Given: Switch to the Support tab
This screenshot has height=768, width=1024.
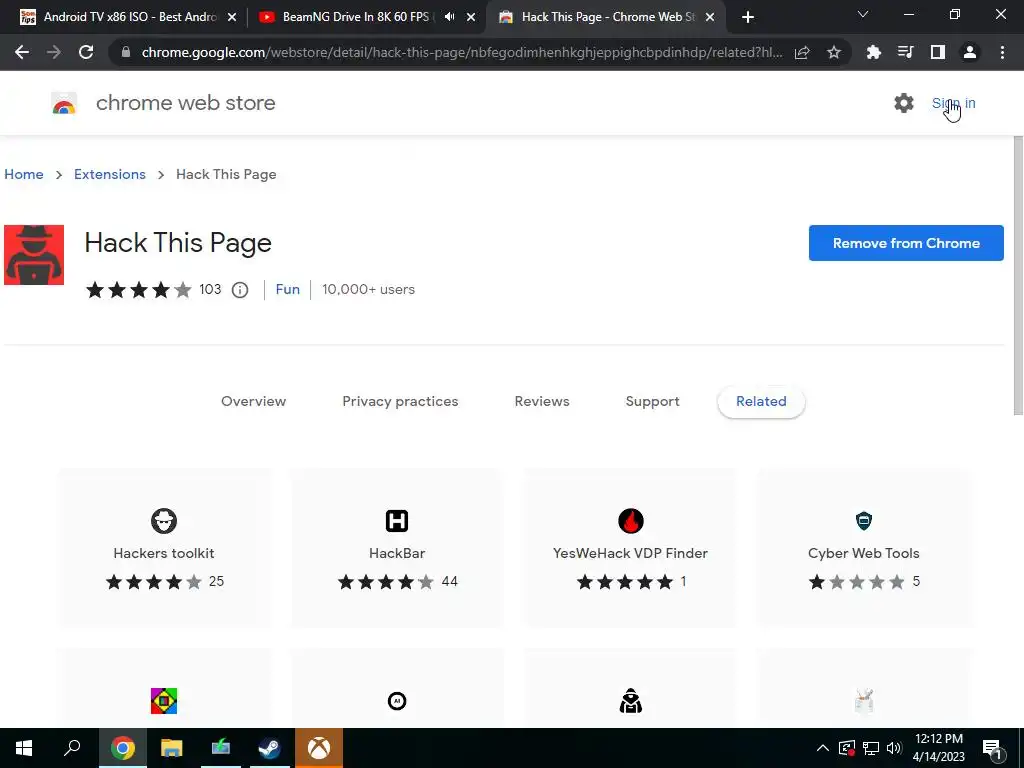Looking at the screenshot, I should tap(652, 402).
